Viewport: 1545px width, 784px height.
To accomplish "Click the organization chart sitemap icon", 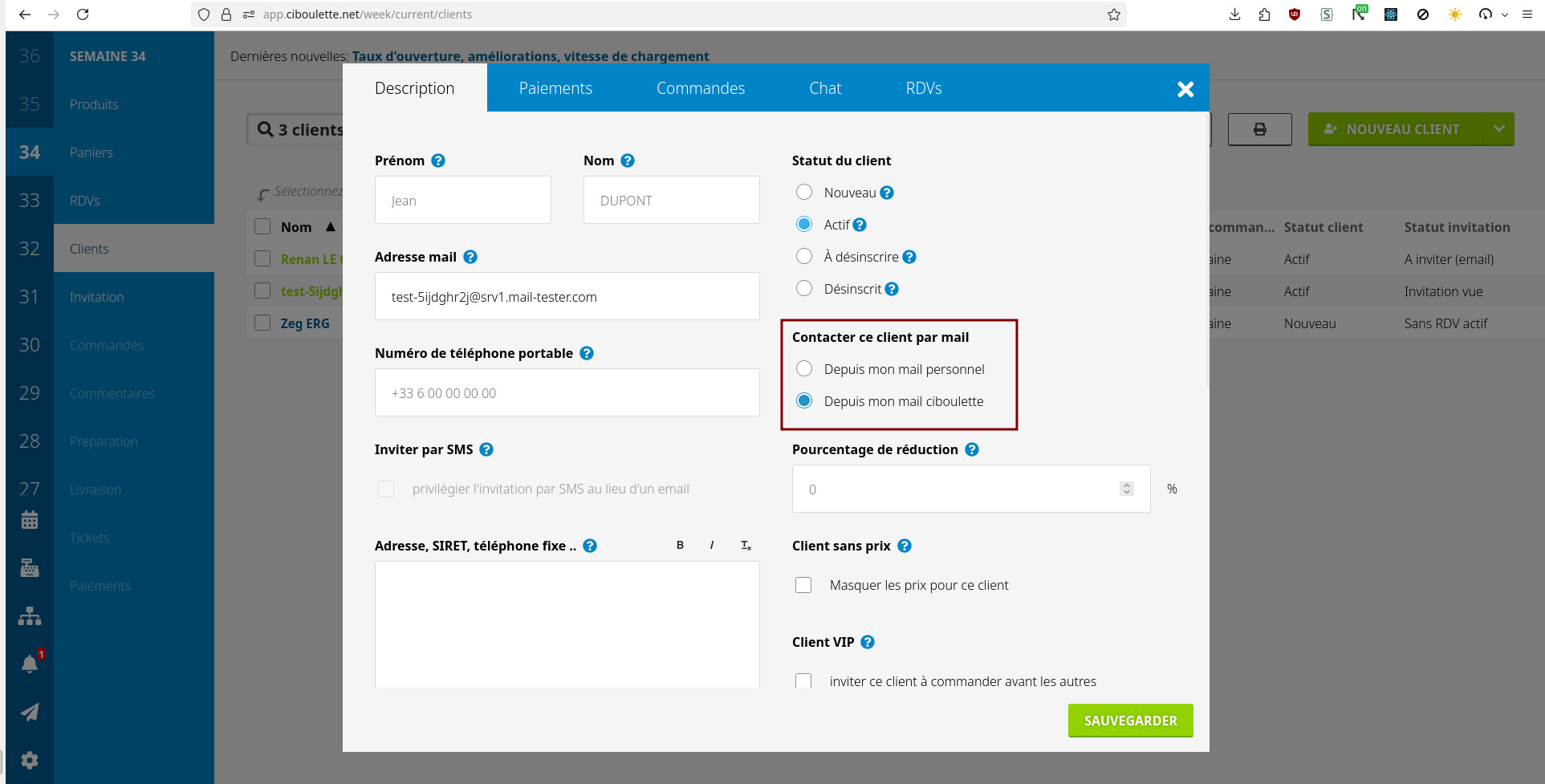I will coord(30,616).
